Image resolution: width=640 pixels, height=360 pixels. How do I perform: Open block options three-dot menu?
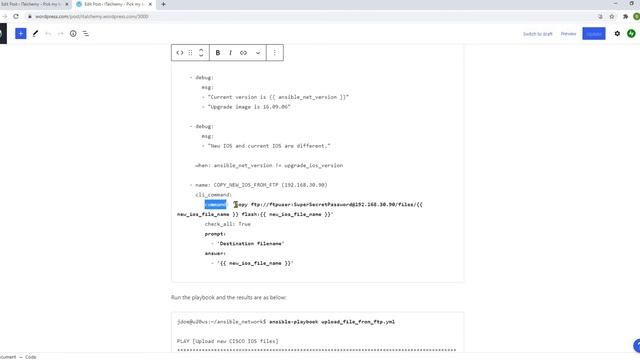point(275,53)
